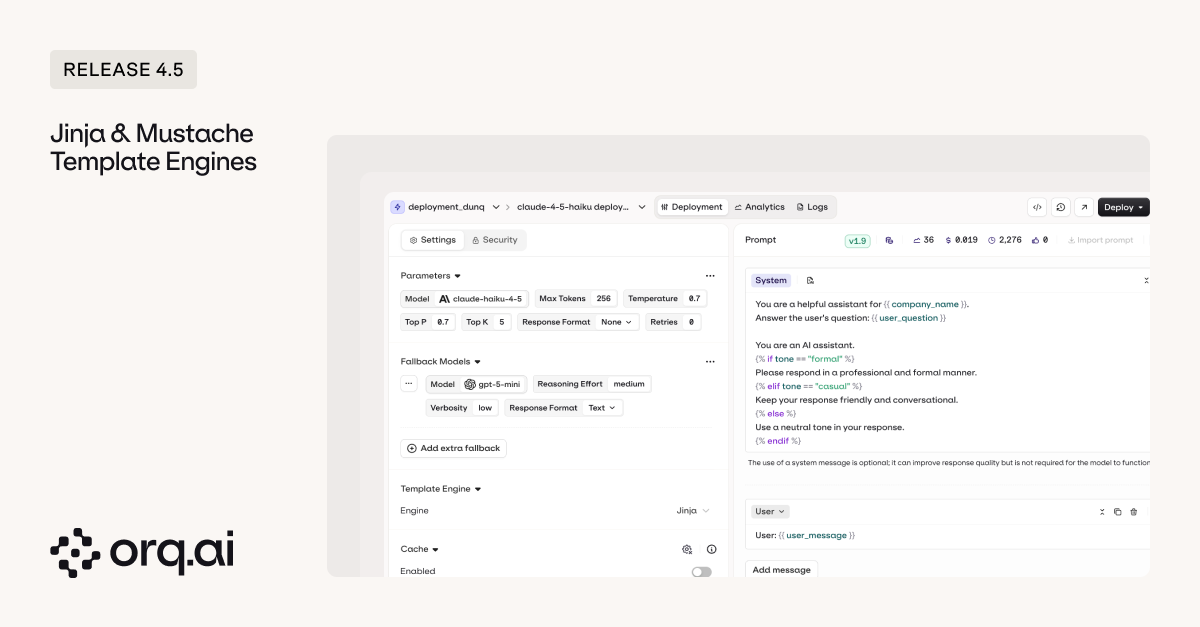Click the user_message variable
Image resolution: width=1200 pixels, height=627 pixels.
[816, 535]
